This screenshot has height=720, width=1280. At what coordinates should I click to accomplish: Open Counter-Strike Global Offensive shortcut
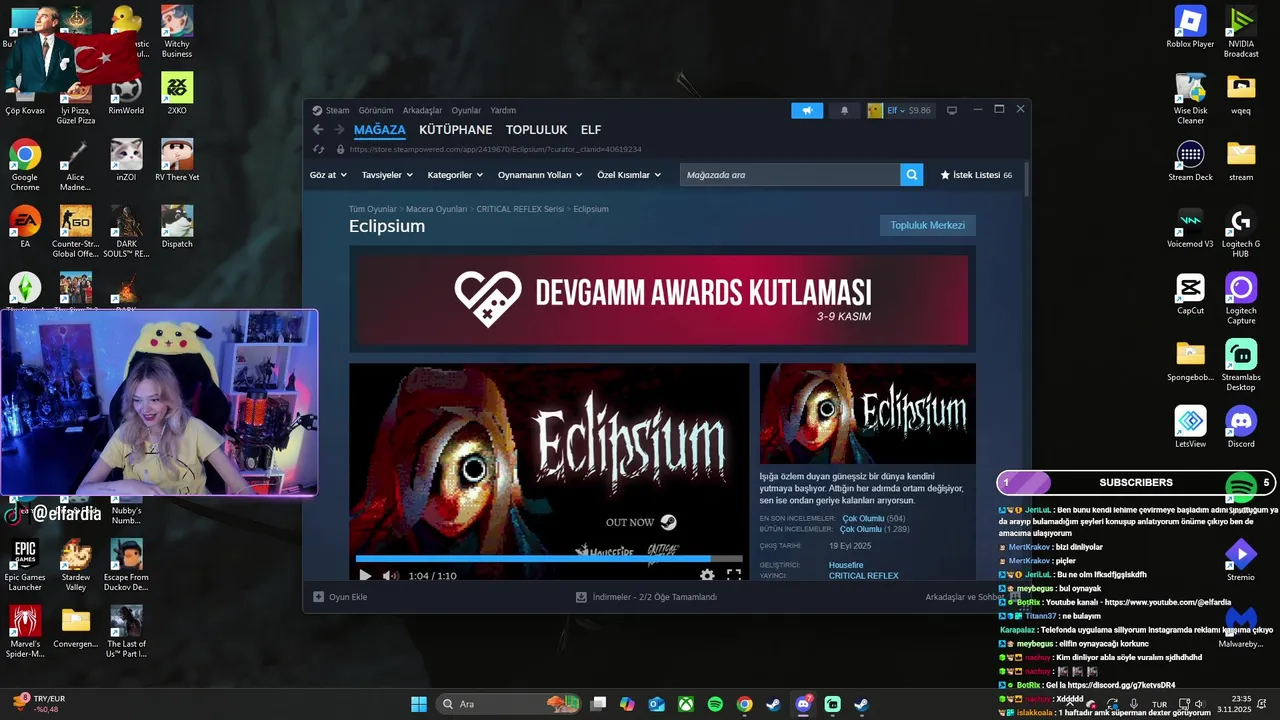pos(75,232)
